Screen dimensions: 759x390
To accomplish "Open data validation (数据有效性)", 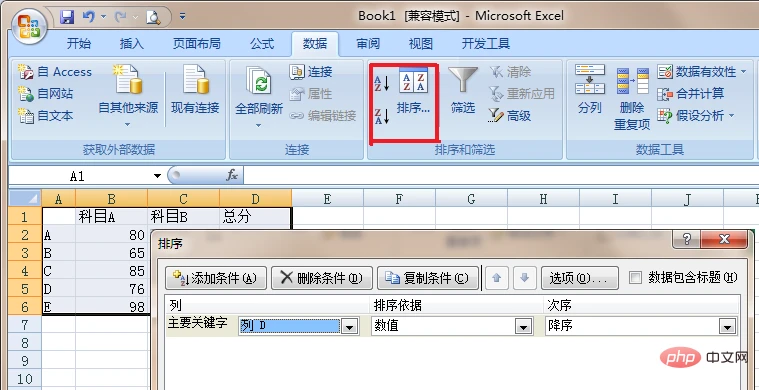I will 697,72.
